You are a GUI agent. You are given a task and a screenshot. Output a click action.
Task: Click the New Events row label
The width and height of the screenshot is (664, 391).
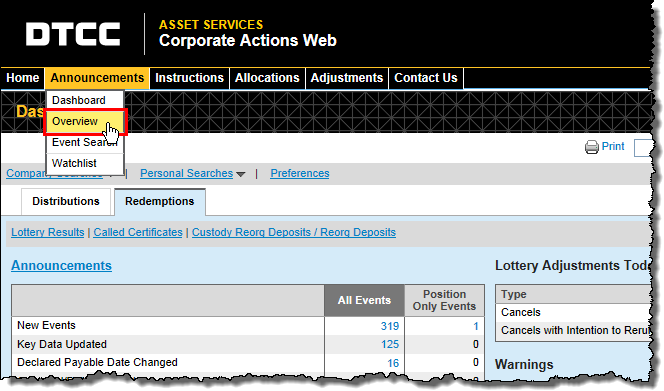tap(46, 325)
